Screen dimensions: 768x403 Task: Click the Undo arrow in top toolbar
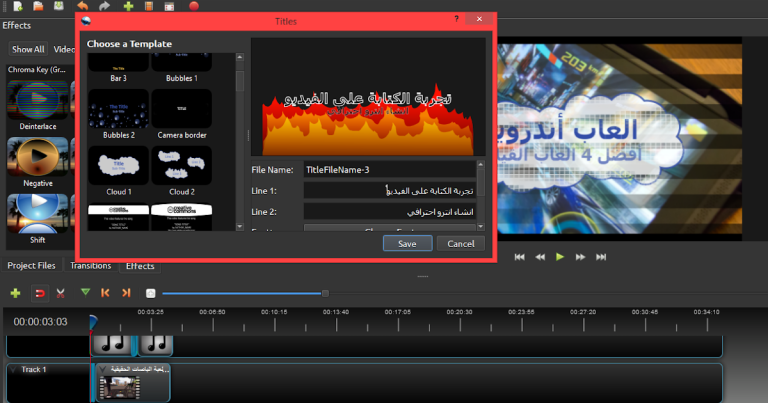[83, 6]
